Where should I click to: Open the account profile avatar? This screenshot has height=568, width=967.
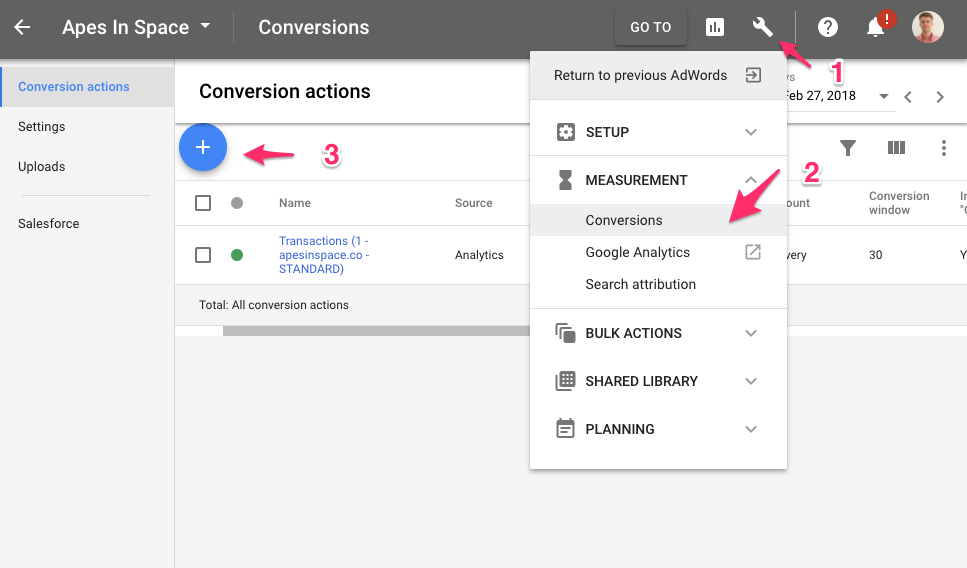(928, 27)
